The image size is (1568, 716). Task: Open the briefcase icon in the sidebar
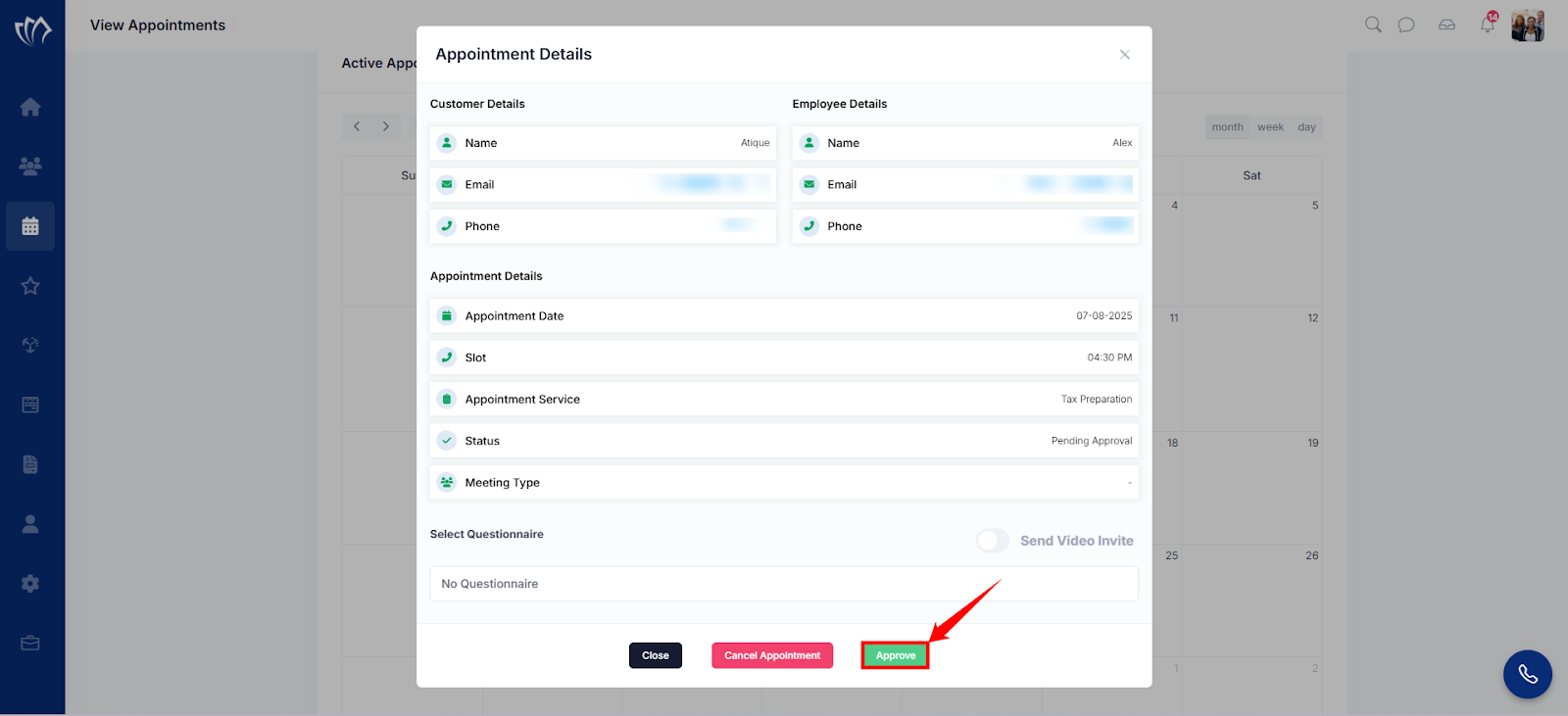30,644
